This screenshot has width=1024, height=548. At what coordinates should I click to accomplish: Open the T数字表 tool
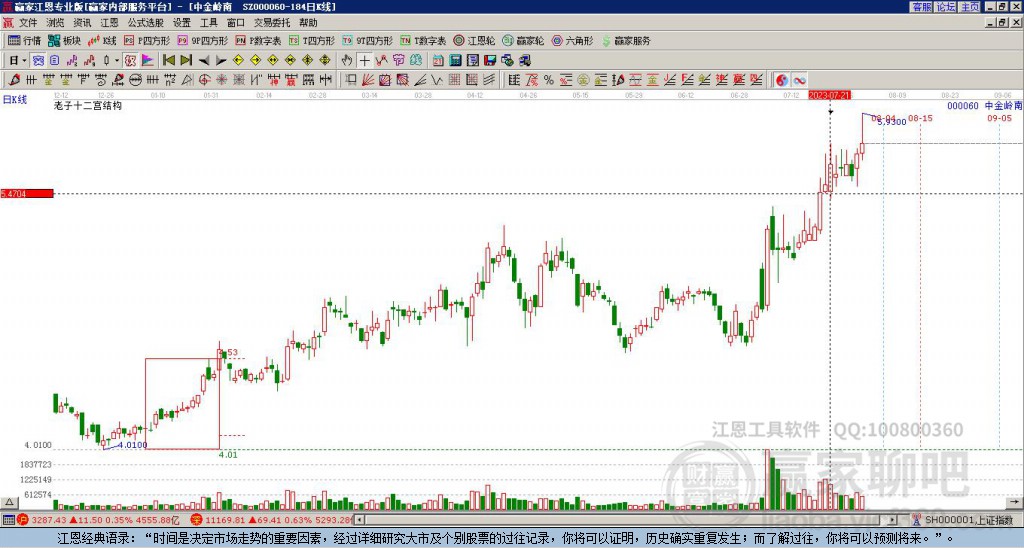[423, 40]
